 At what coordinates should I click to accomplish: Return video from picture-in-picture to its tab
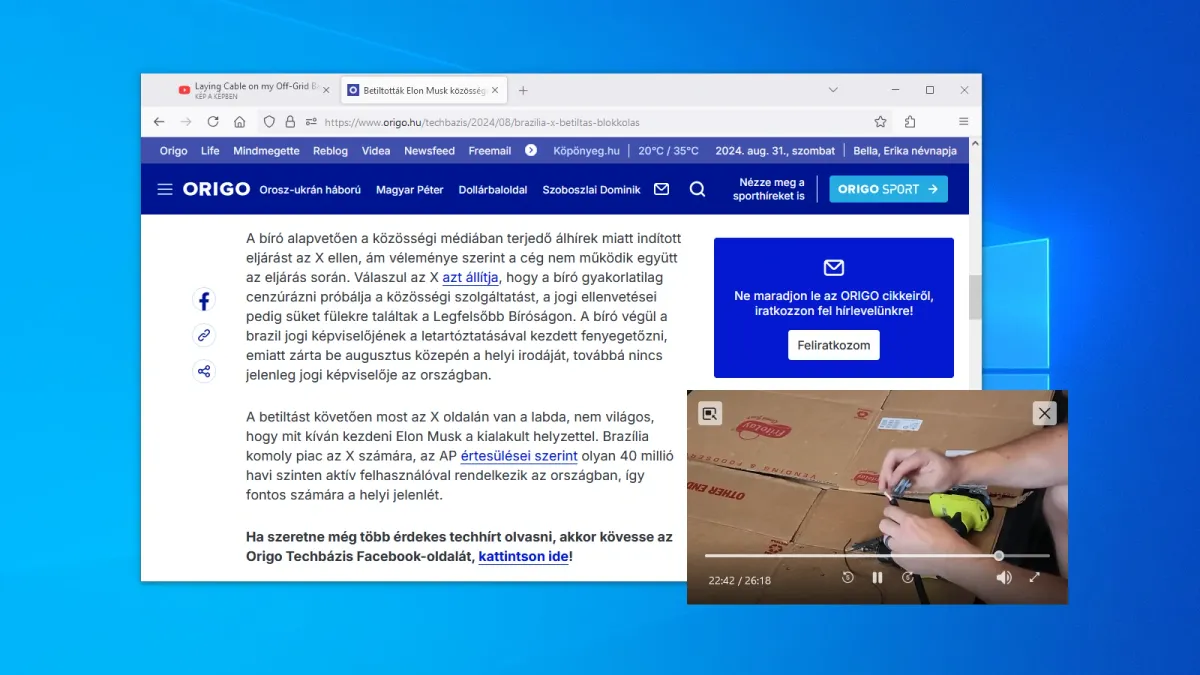click(x=710, y=413)
